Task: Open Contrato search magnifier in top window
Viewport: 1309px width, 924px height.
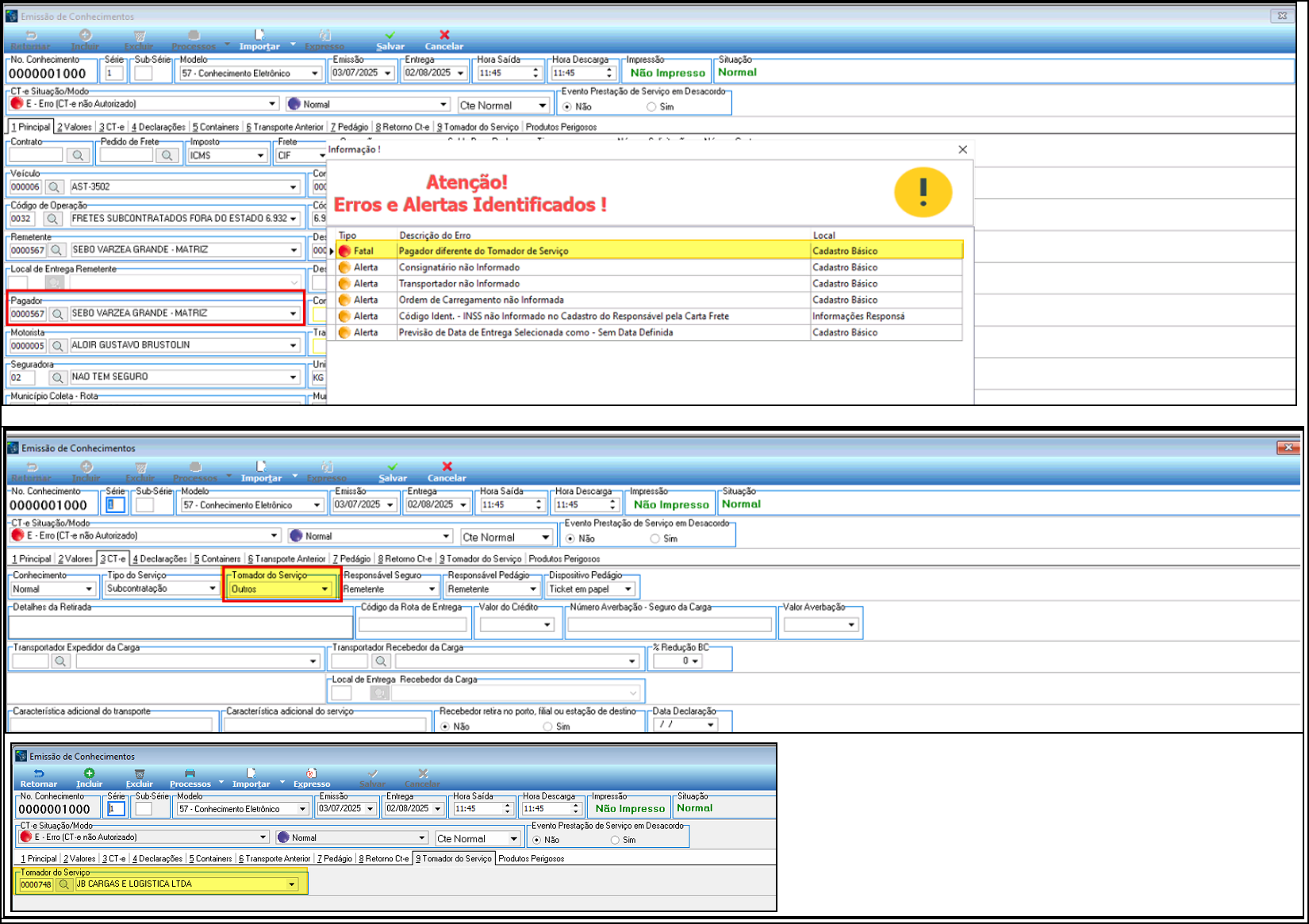Action: [x=78, y=155]
